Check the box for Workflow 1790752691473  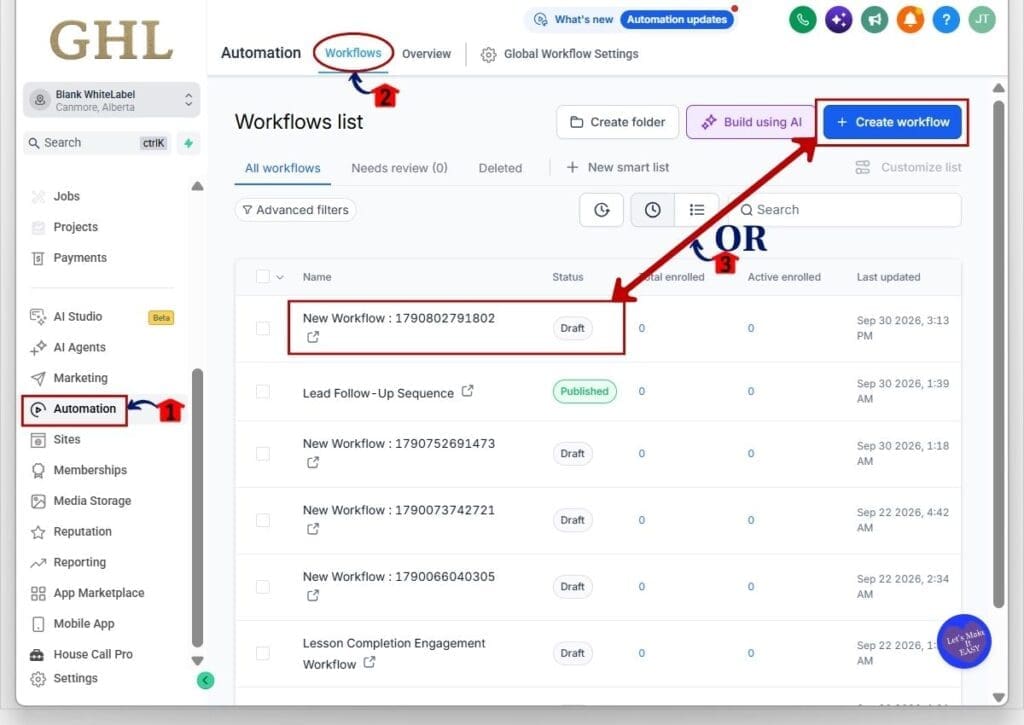coord(263,453)
